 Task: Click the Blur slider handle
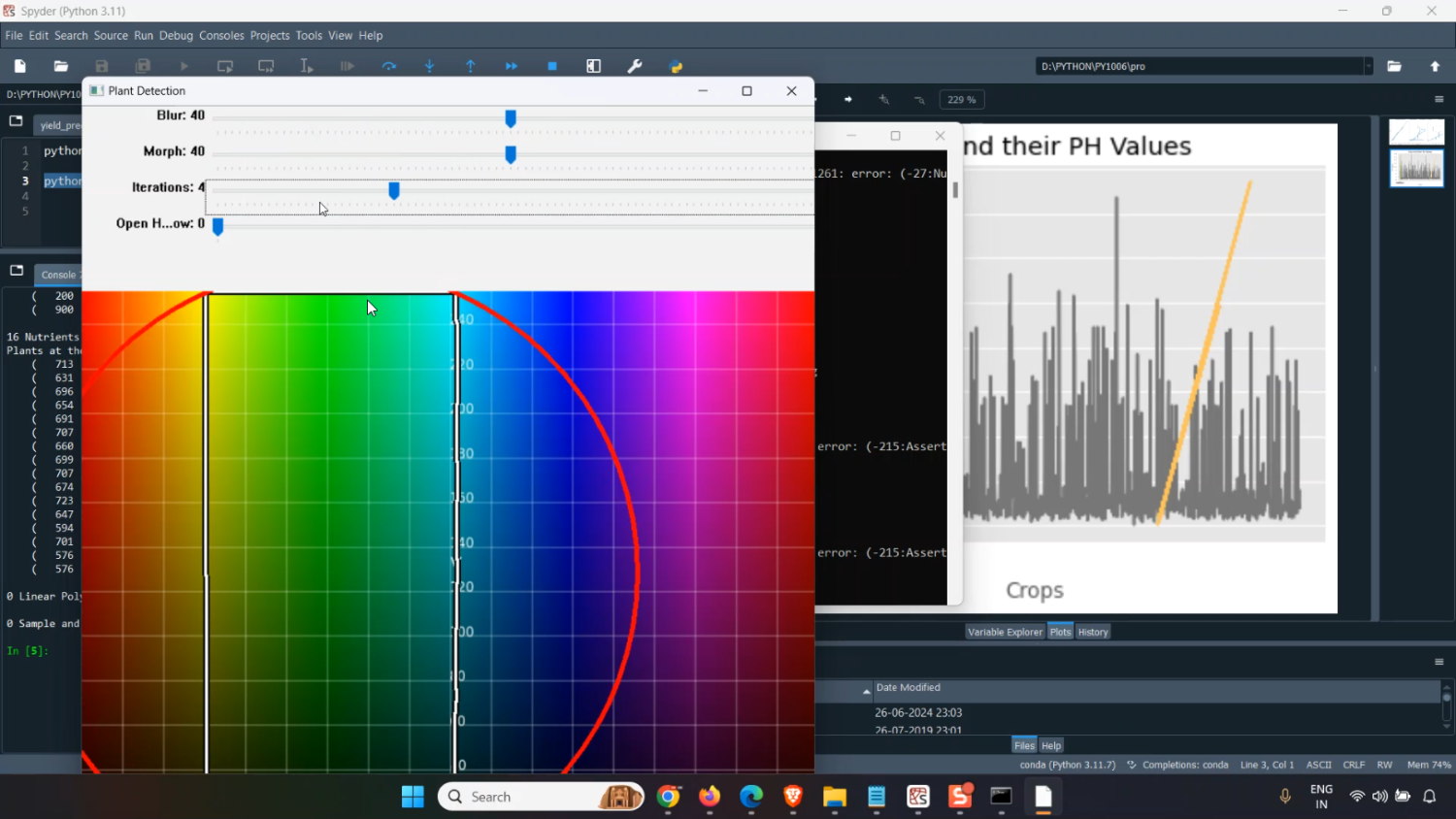coord(511,118)
